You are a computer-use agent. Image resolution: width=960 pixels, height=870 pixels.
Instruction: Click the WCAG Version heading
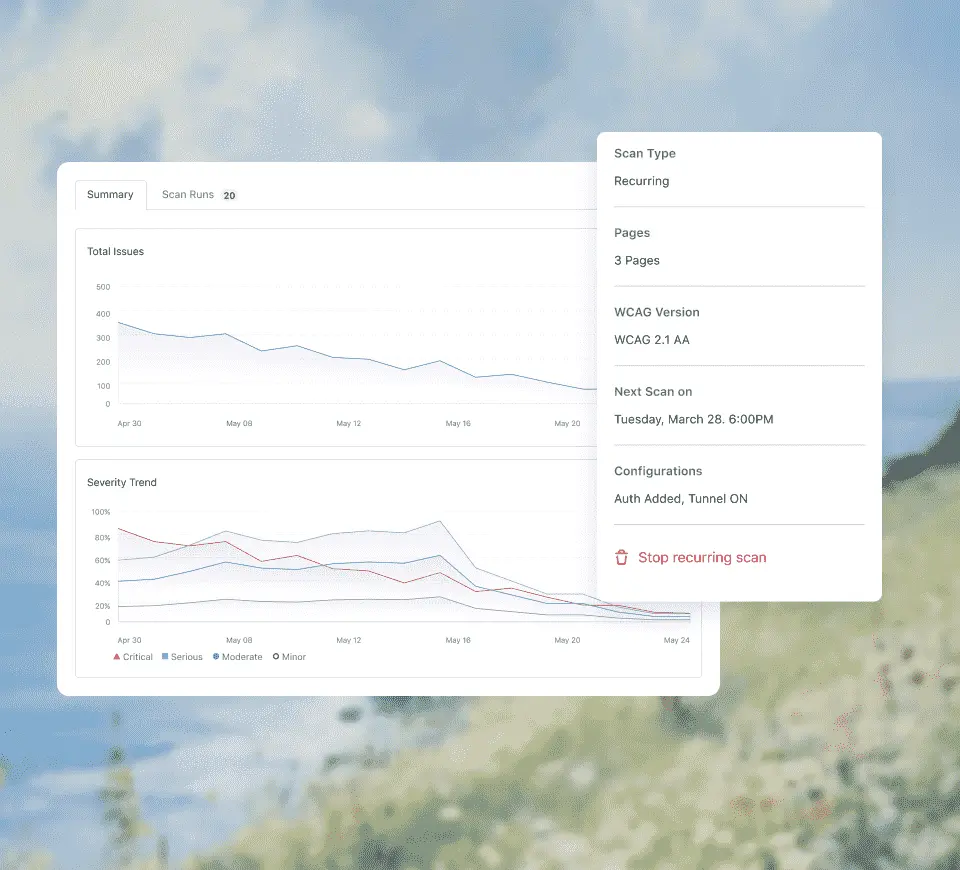click(x=657, y=312)
